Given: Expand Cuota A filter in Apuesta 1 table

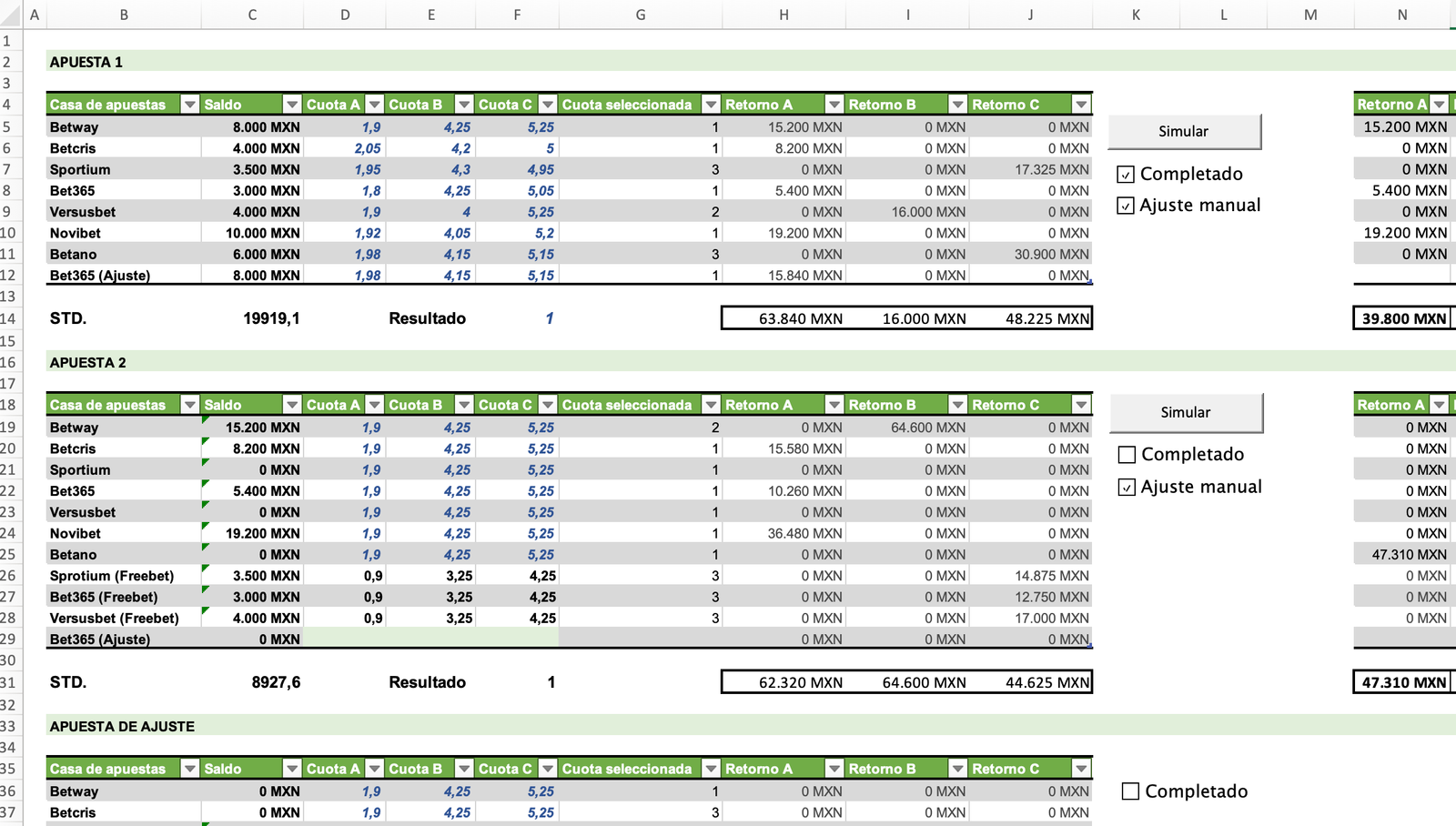Looking at the screenshot, I should 374,105.
